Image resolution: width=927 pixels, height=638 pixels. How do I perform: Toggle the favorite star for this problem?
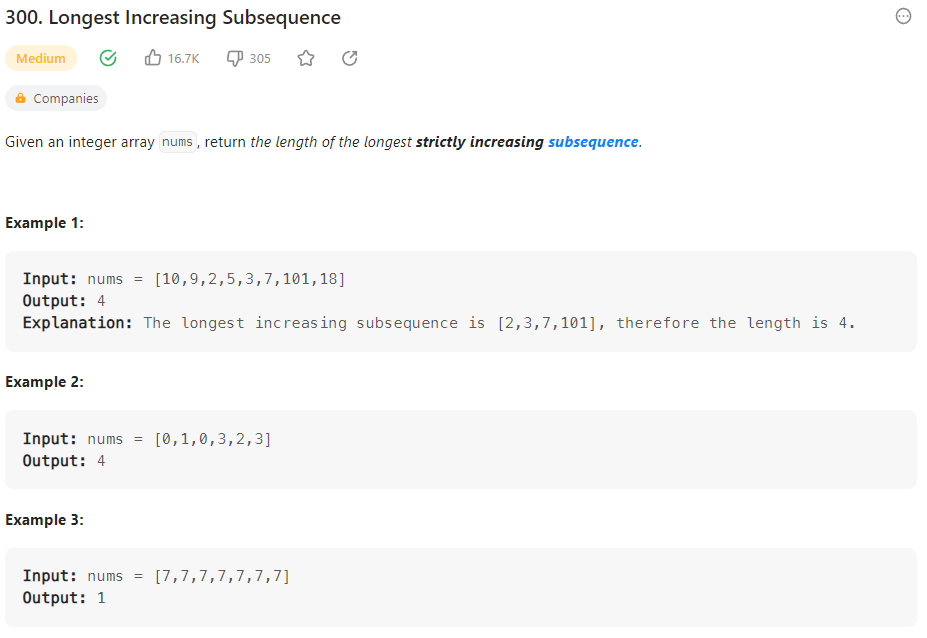point(306,58)
